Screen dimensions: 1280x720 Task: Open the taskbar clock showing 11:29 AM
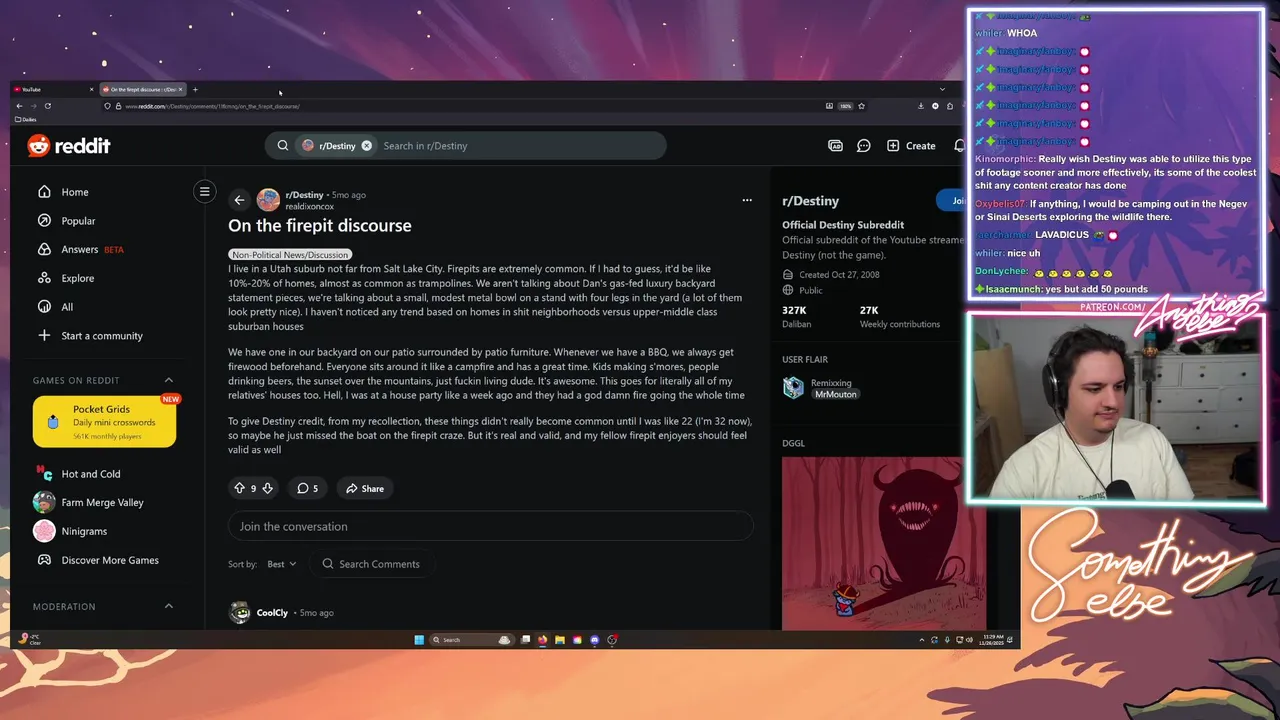tap(993, 640)
